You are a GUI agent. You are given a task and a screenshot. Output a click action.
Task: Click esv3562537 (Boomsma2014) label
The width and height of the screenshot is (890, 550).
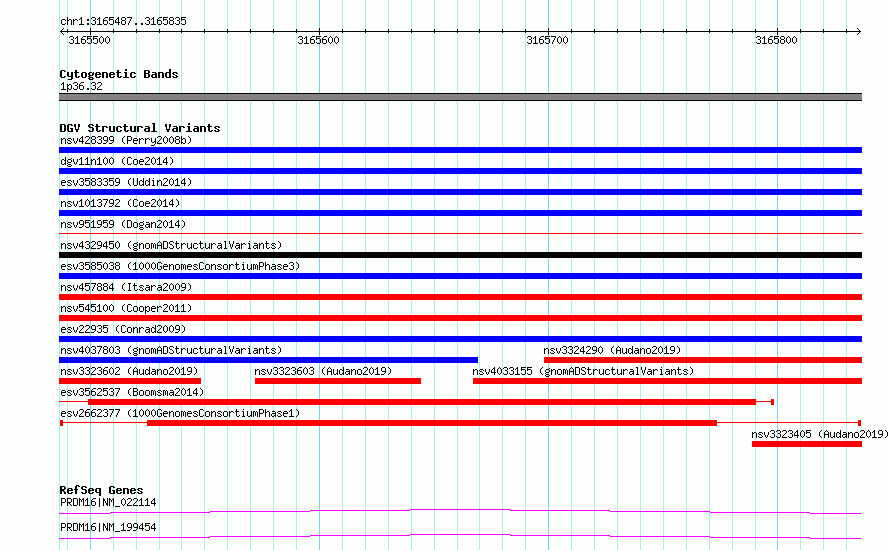132,392
